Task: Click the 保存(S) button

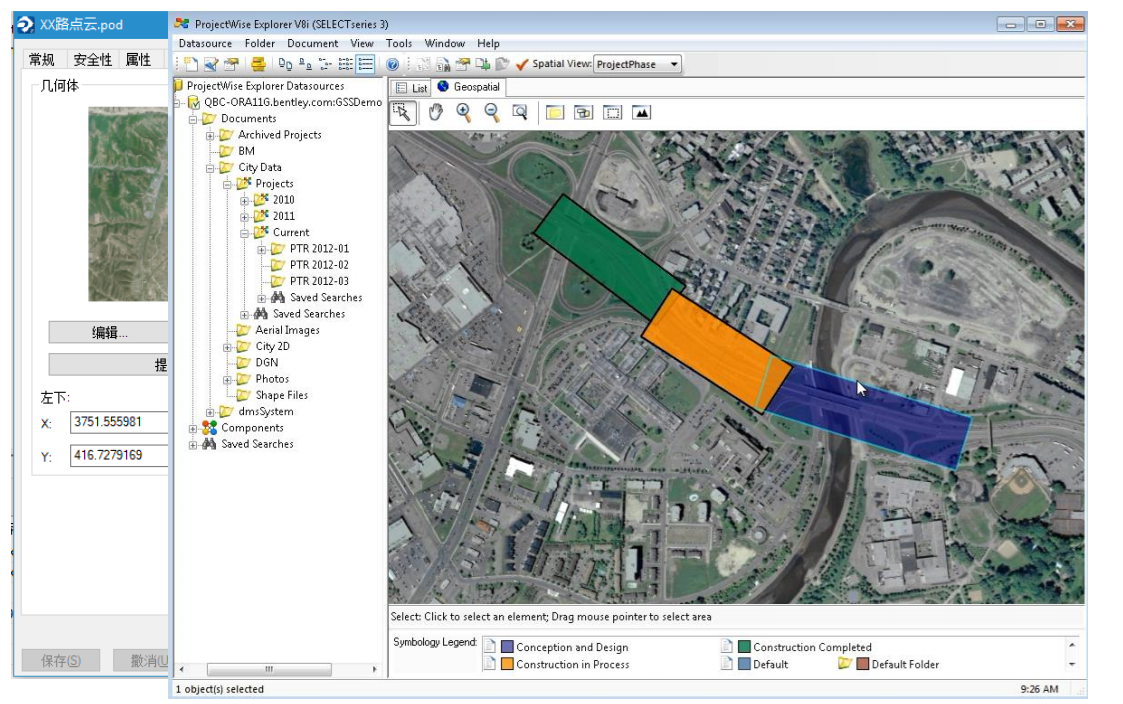Action: [x=61, y=660]
